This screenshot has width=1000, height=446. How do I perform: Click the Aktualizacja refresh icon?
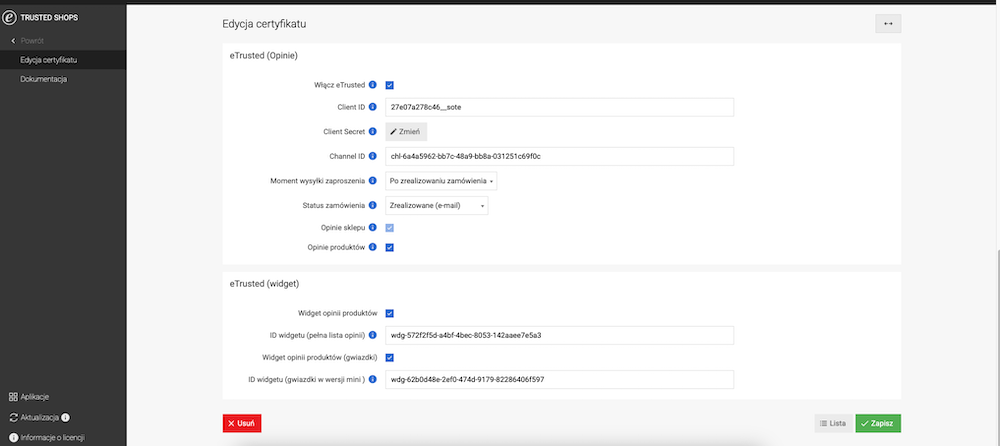coord(13,417)
